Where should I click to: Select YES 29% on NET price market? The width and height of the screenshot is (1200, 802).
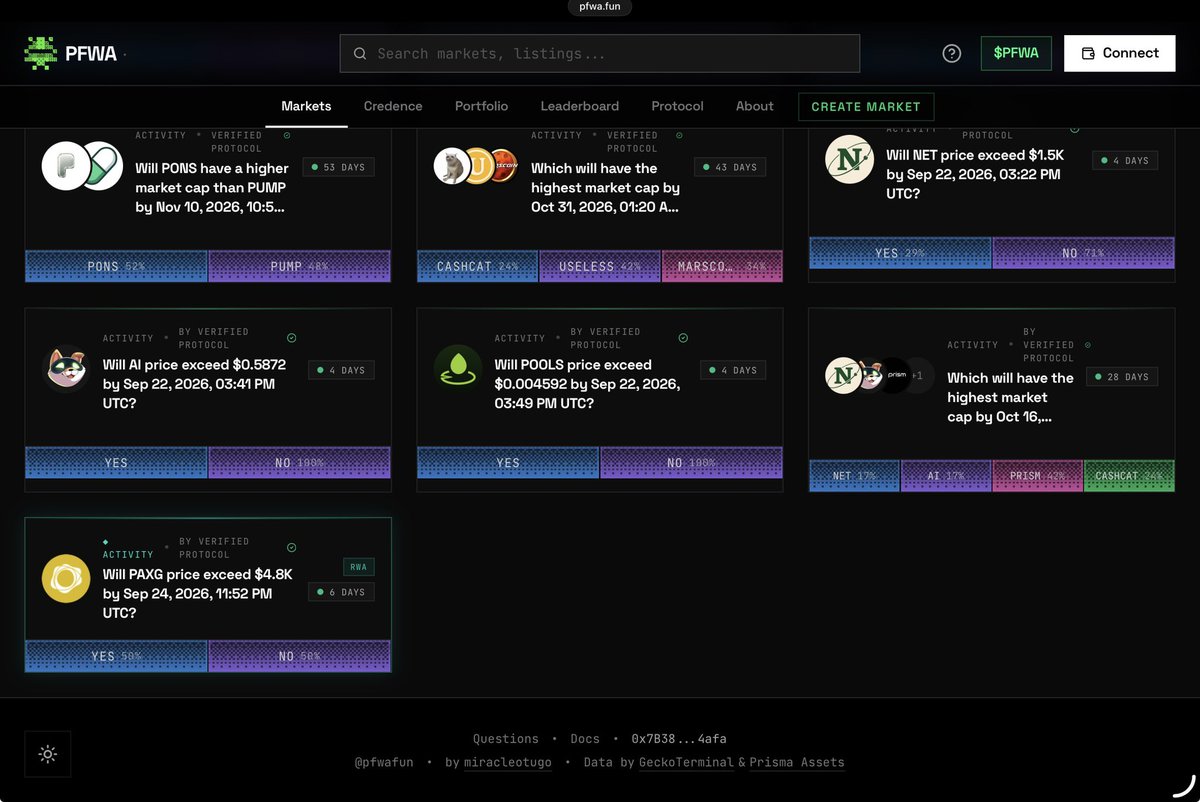pyautogui.click(x=900, y=253)
